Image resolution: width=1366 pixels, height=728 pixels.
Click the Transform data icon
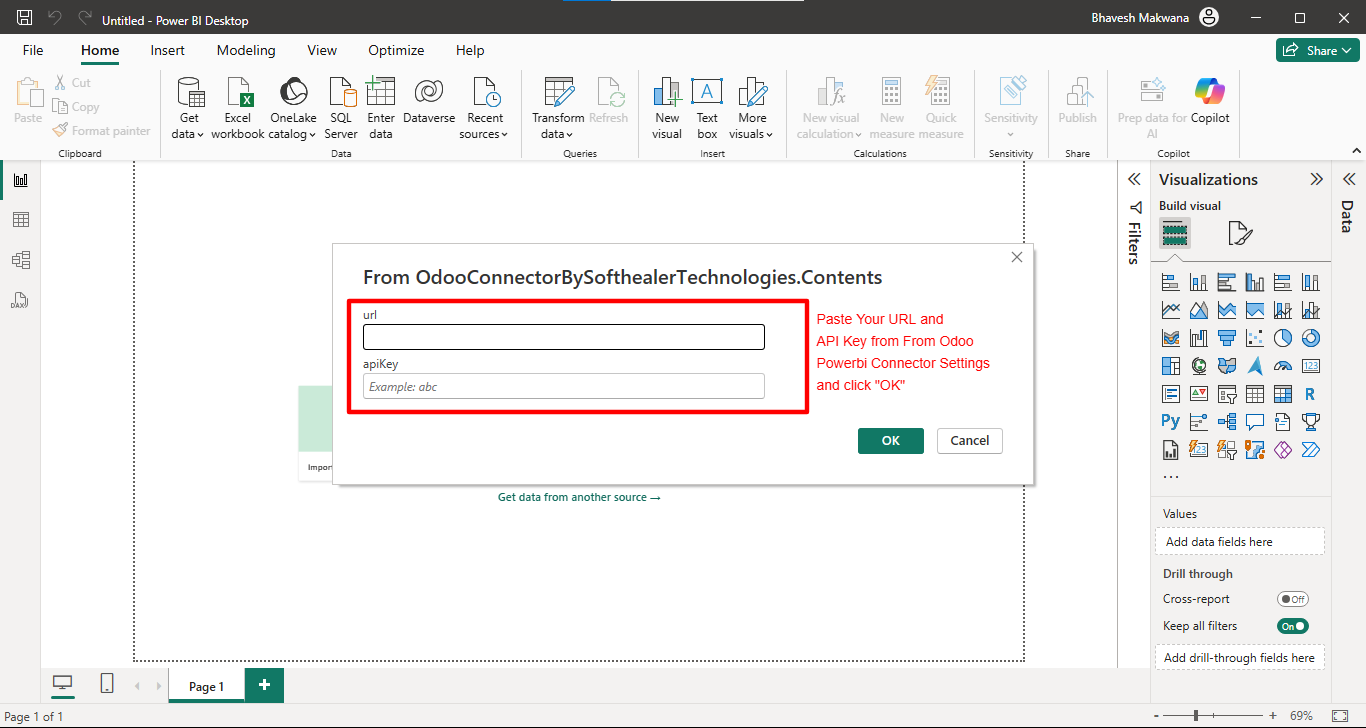pos(558,92)
